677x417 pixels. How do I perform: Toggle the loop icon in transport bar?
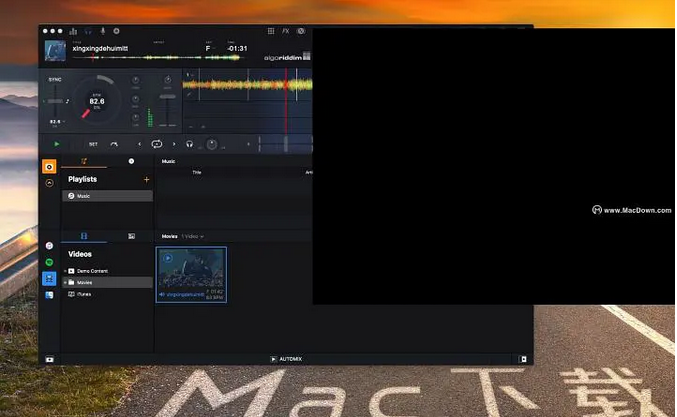click(156, 144)
